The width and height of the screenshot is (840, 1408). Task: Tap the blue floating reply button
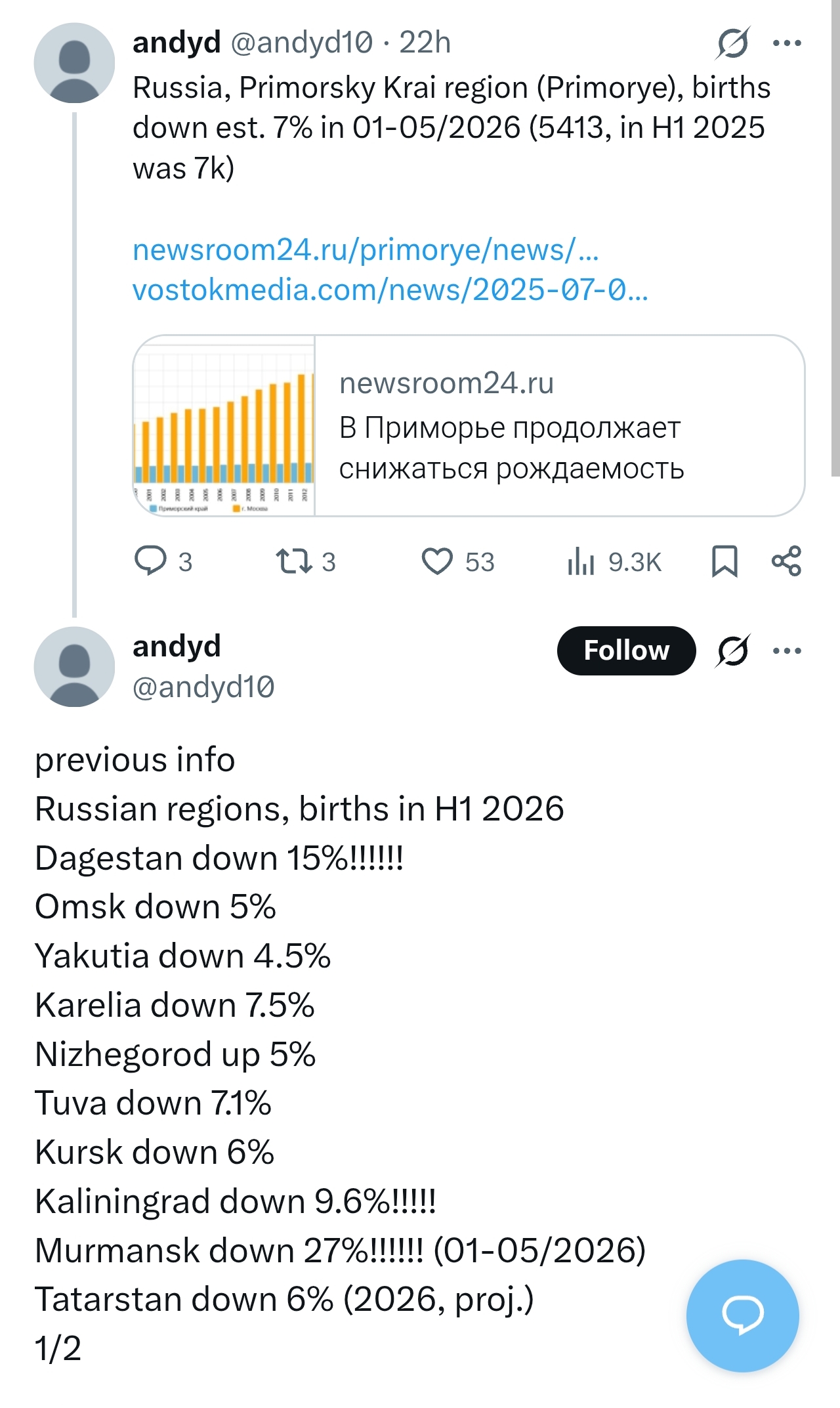(x=742, y=1315)
